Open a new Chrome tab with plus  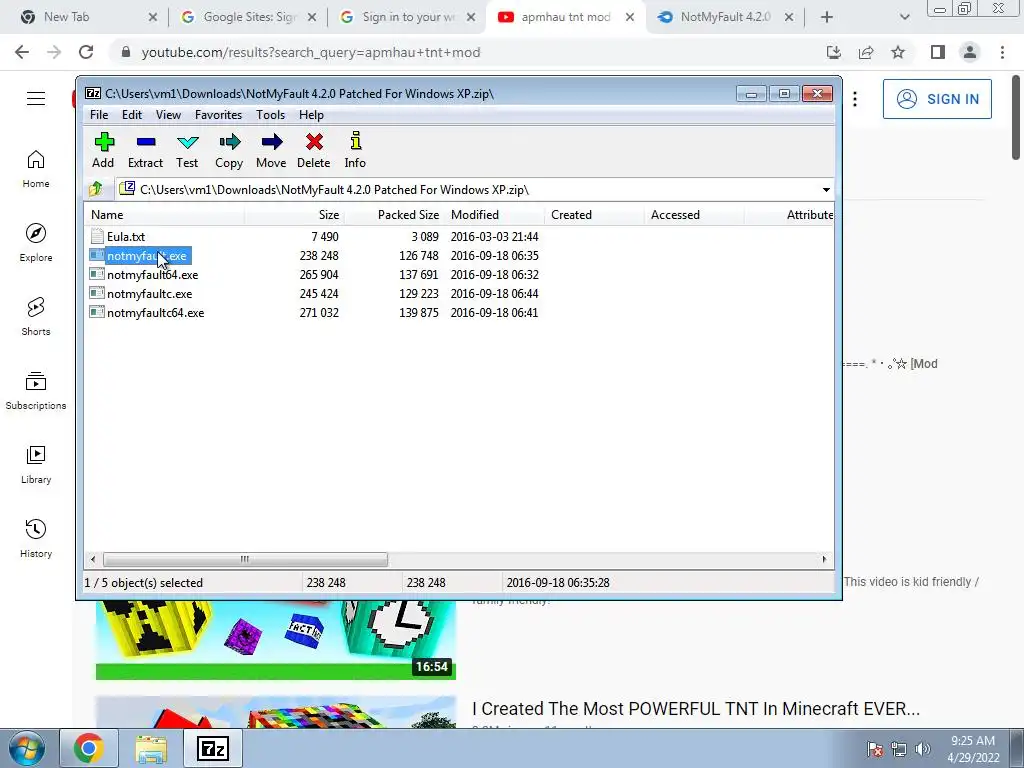pyautogui.click(x=827, y=17)
